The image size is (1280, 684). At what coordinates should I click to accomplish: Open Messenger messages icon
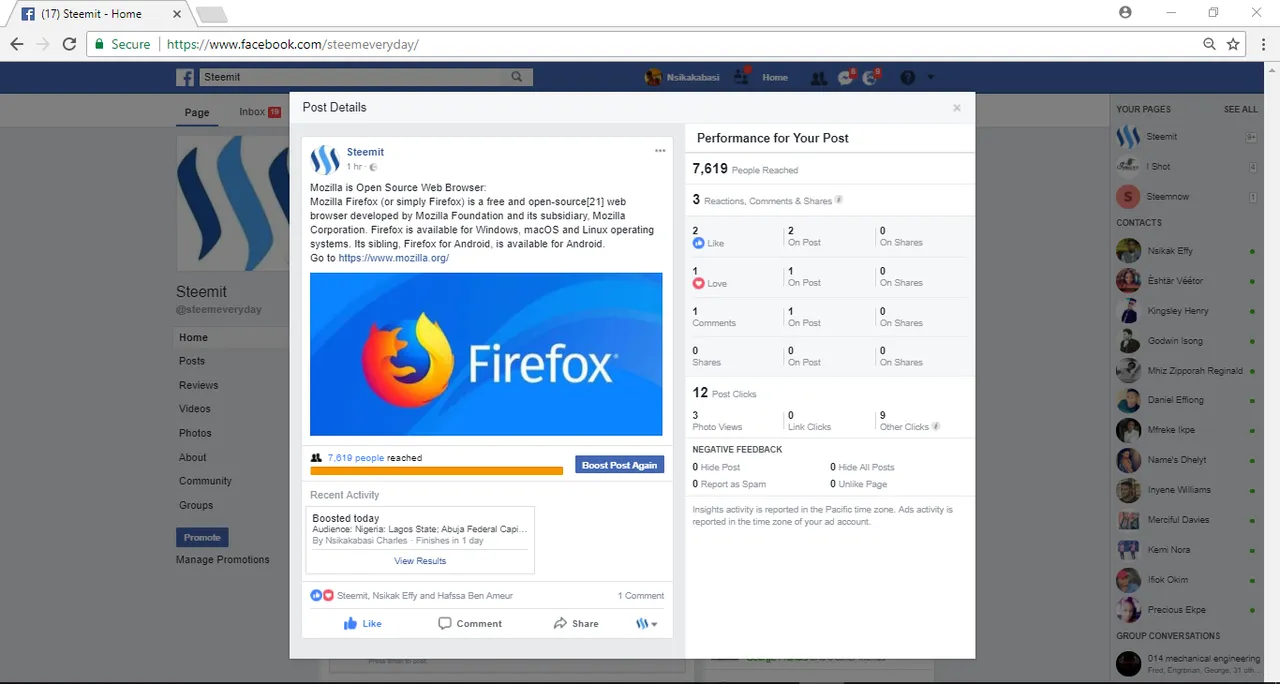(846, 78)
